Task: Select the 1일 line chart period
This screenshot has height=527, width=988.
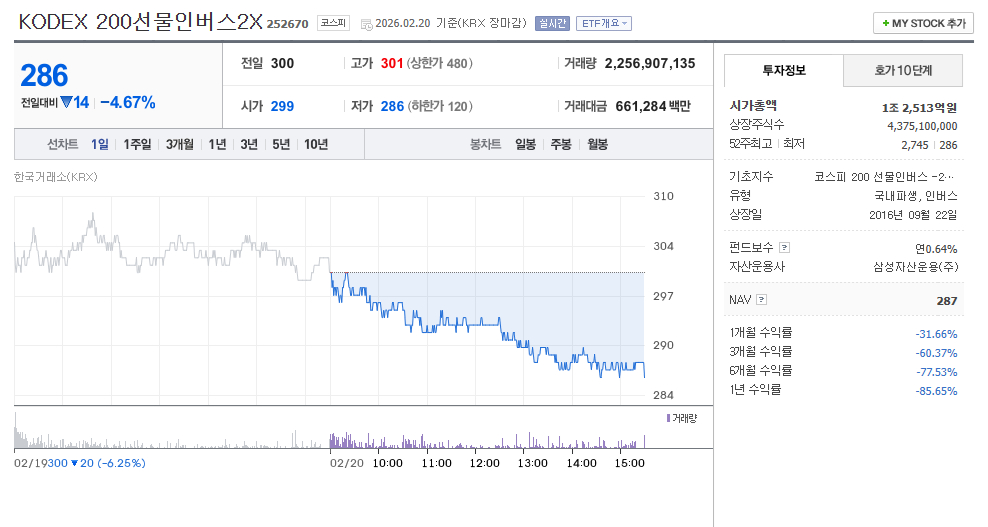Action: tap(99, 144)
